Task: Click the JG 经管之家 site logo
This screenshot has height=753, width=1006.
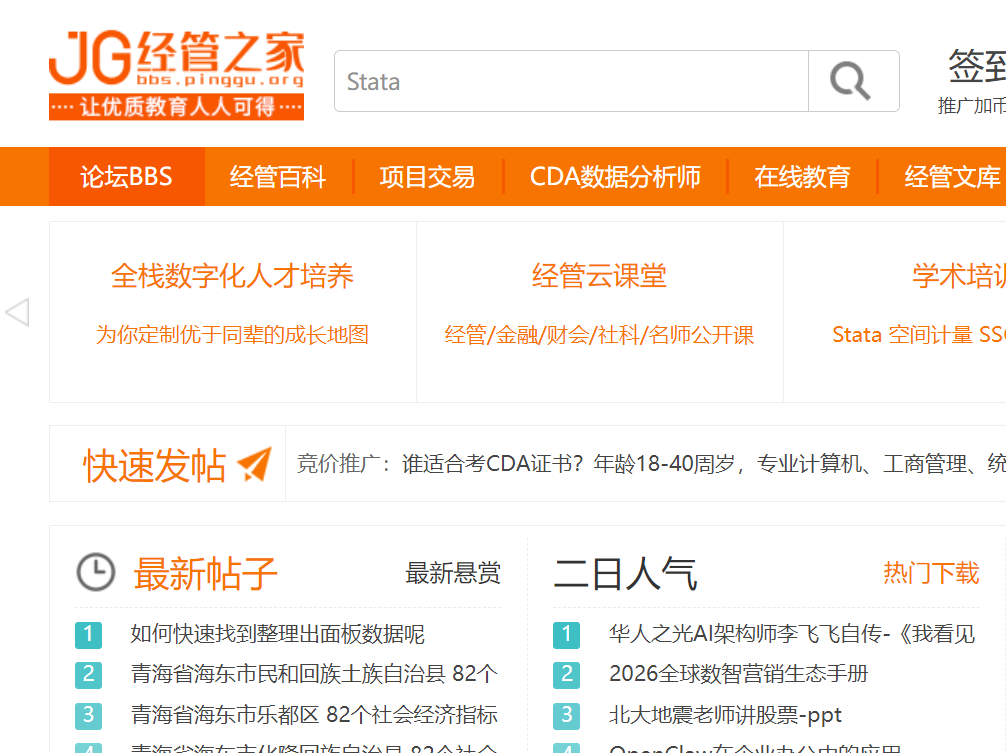Action: [176, 74]
